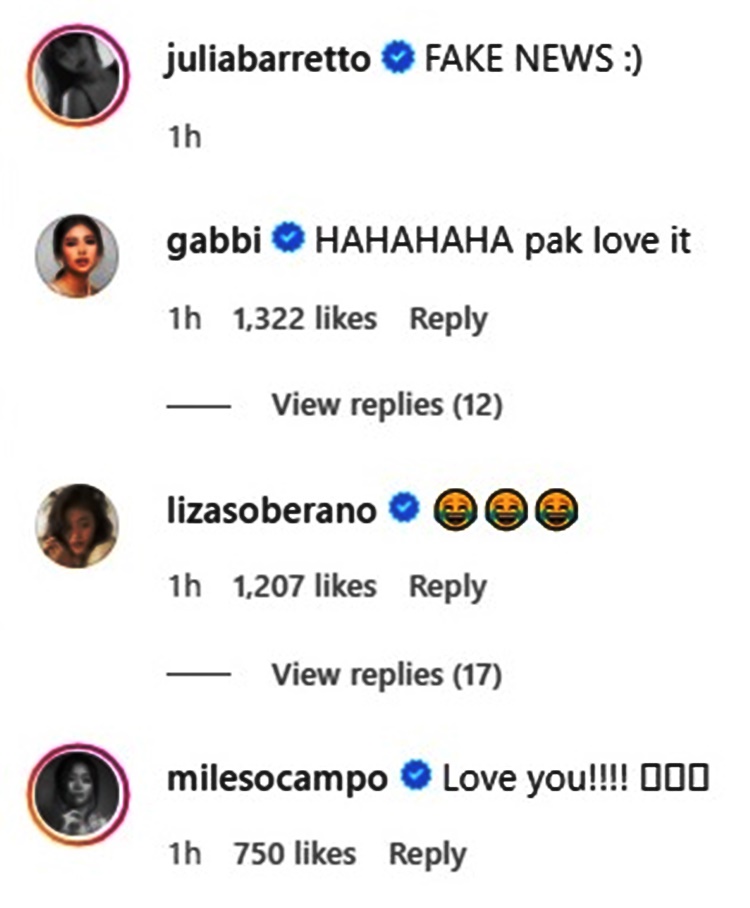Screen dimensions: 750x908
Task: Expand View replies (12) under gabbi
Action: tap(387, 404)
